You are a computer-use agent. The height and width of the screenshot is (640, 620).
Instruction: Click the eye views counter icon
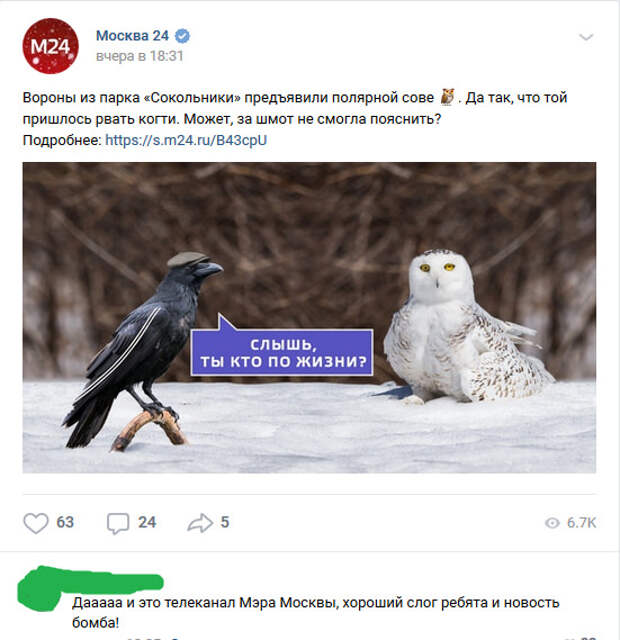tap(552, 523)
